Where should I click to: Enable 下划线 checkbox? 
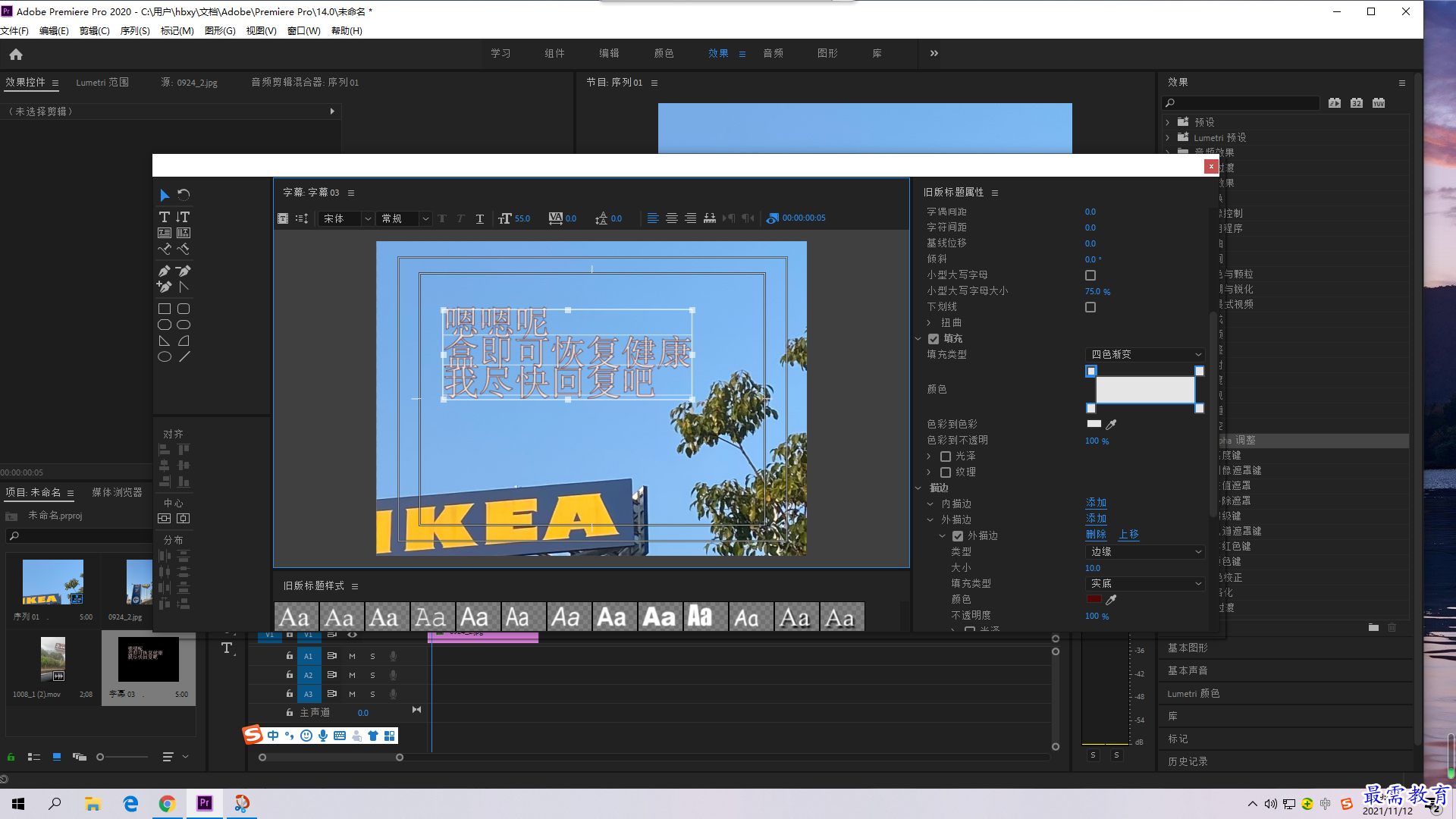1090,307
